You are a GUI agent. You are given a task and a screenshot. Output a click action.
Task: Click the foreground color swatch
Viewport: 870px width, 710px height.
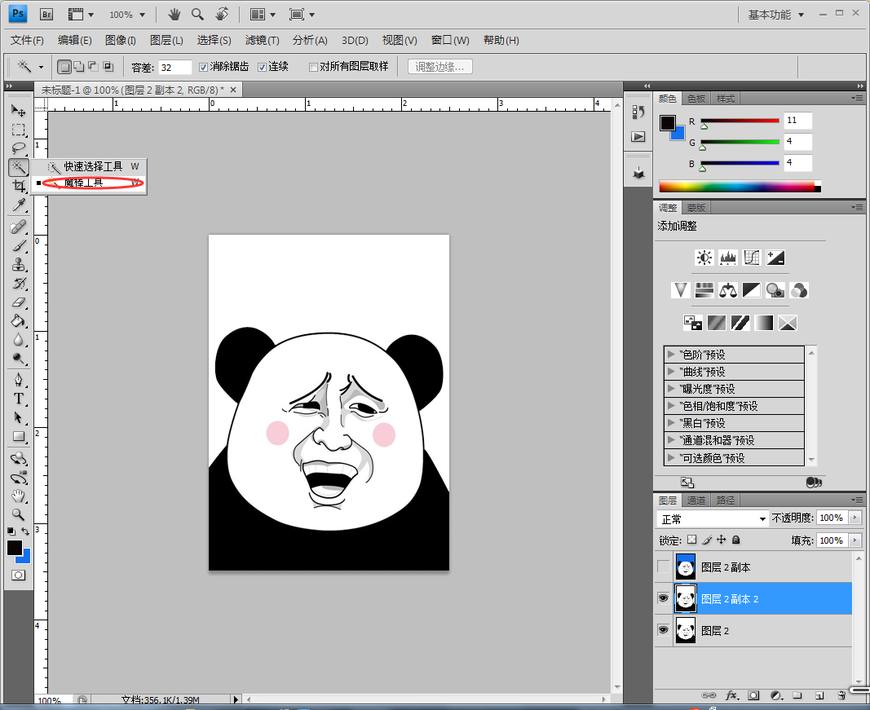(x=15, y=548)
